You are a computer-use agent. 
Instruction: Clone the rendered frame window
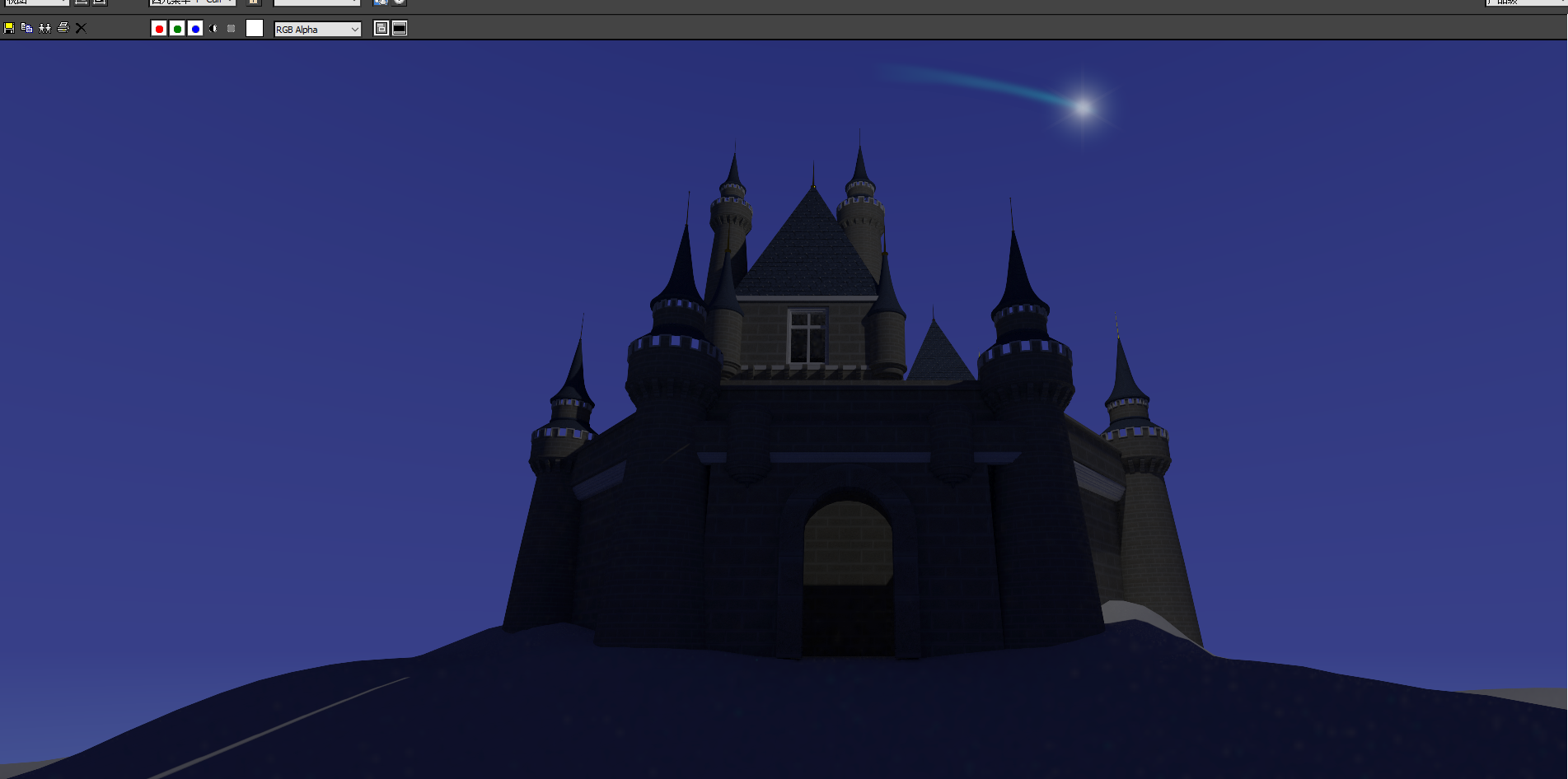44,28
